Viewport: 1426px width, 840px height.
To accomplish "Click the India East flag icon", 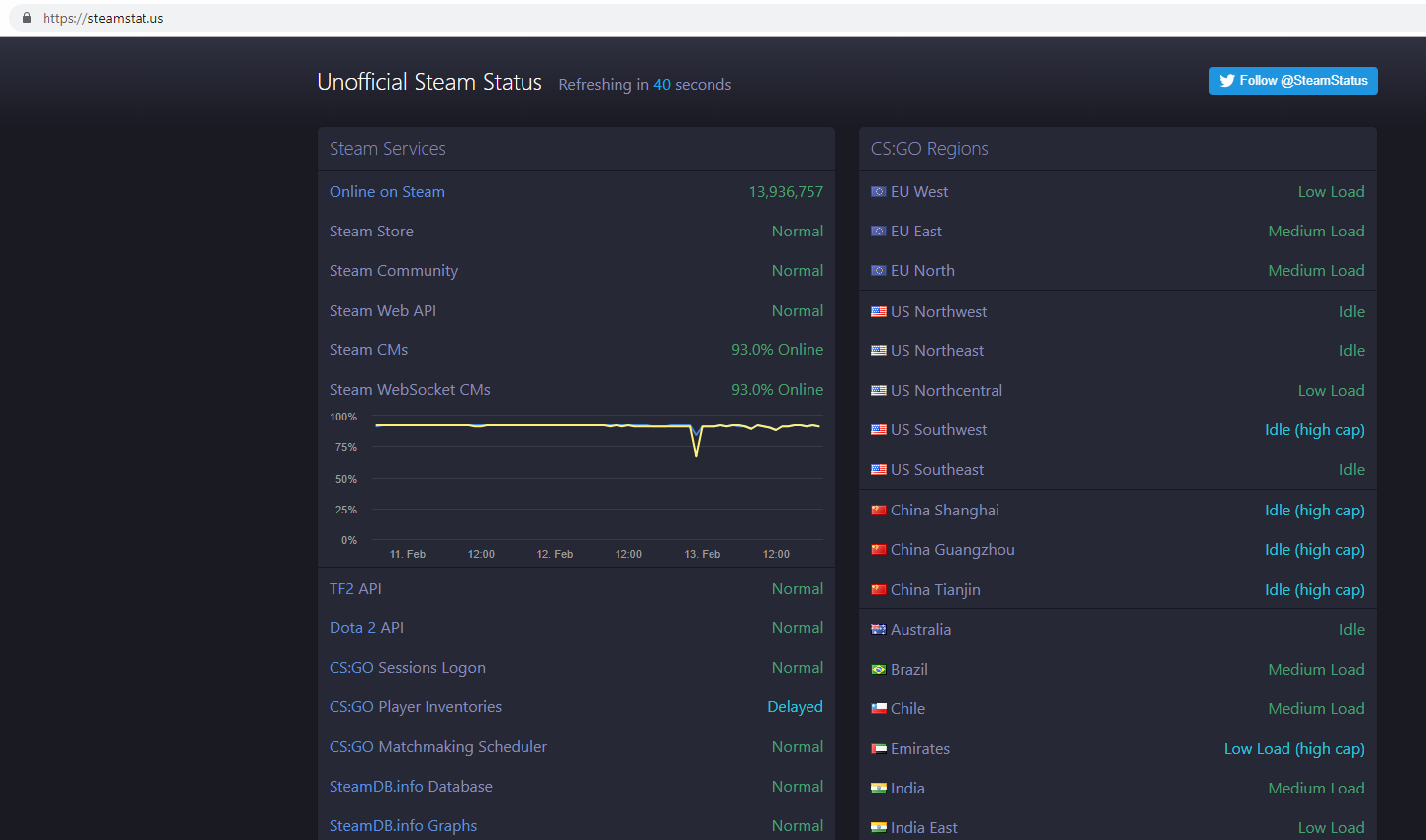I will pyautogui.click(x=879, y=828).
